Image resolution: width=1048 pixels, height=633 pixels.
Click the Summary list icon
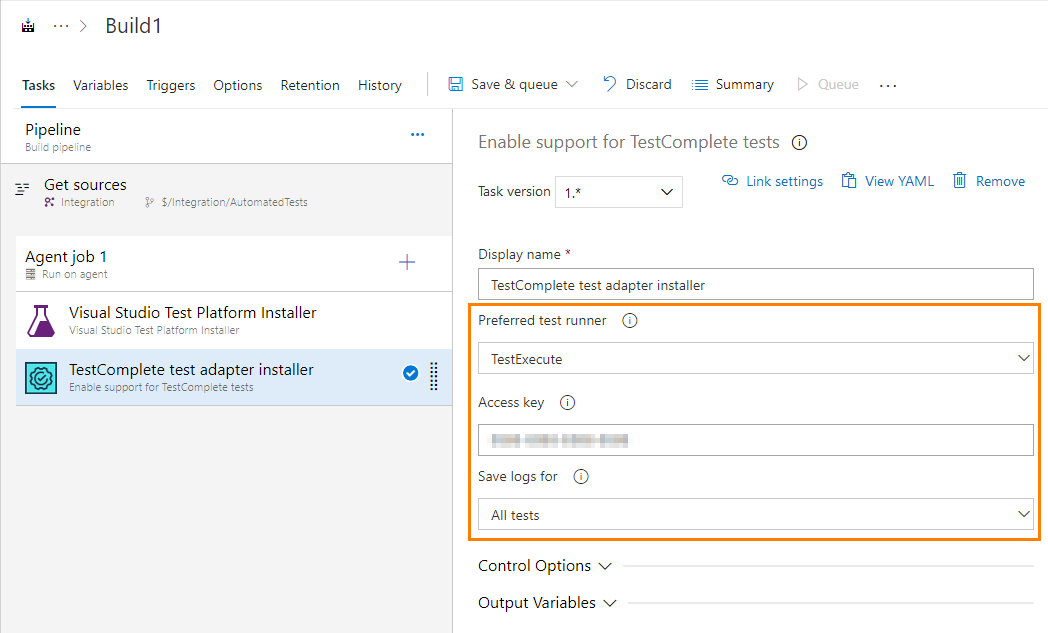pyautogui.click(x=700, y=85)
